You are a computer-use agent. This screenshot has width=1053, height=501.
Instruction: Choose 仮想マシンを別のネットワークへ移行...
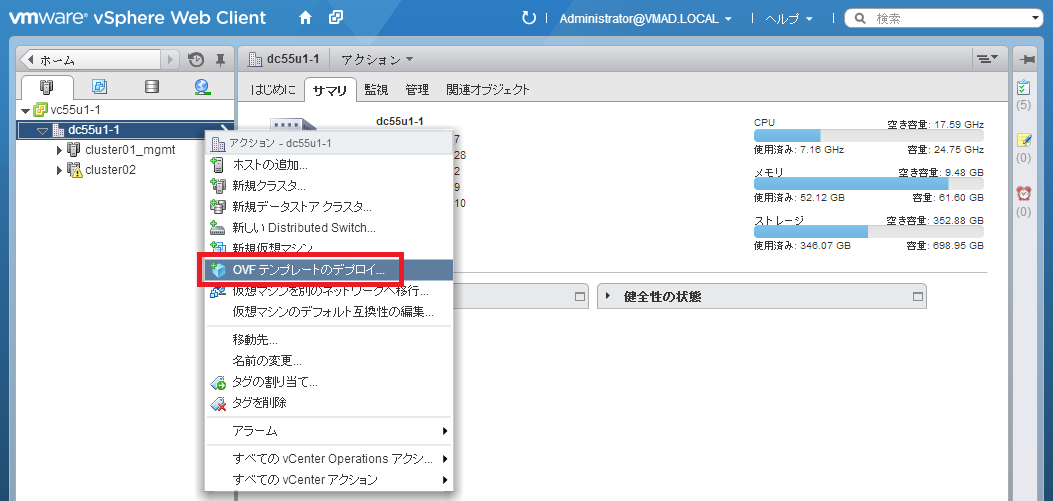[x=329, y=291]
